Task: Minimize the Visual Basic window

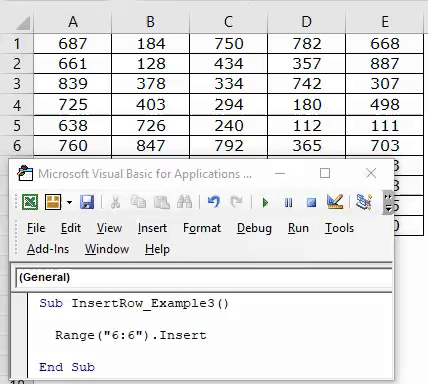Action: pyautogui.click(x=280, y=173)
